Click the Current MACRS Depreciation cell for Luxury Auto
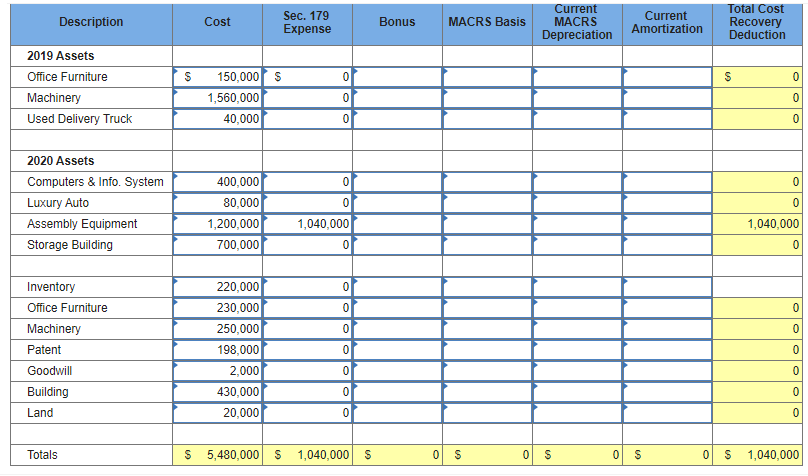The width and height of the screenshot is (808, 476). tap(577, 203)
